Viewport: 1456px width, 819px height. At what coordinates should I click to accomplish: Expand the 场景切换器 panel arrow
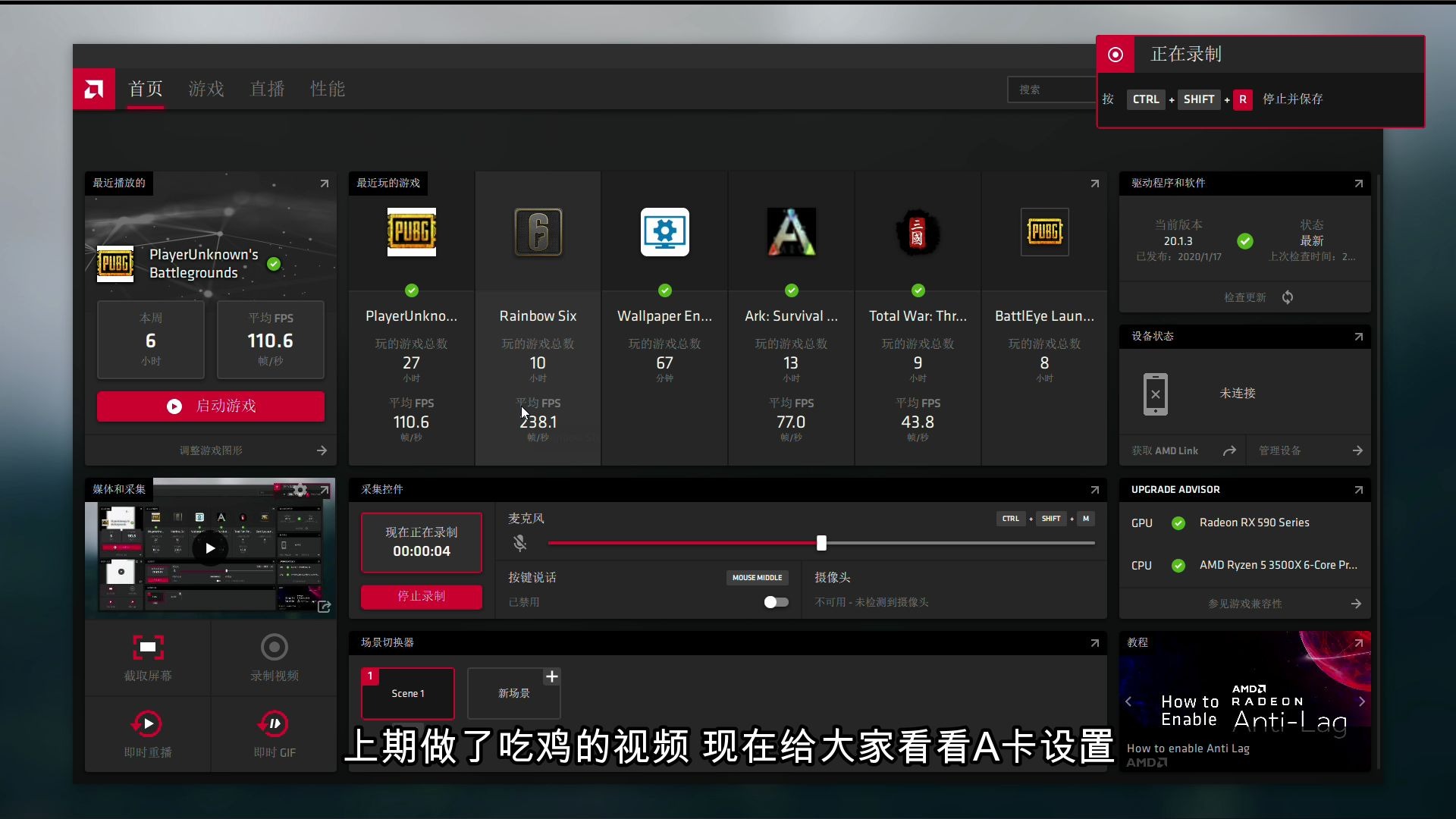click(x=1095, y=643)
